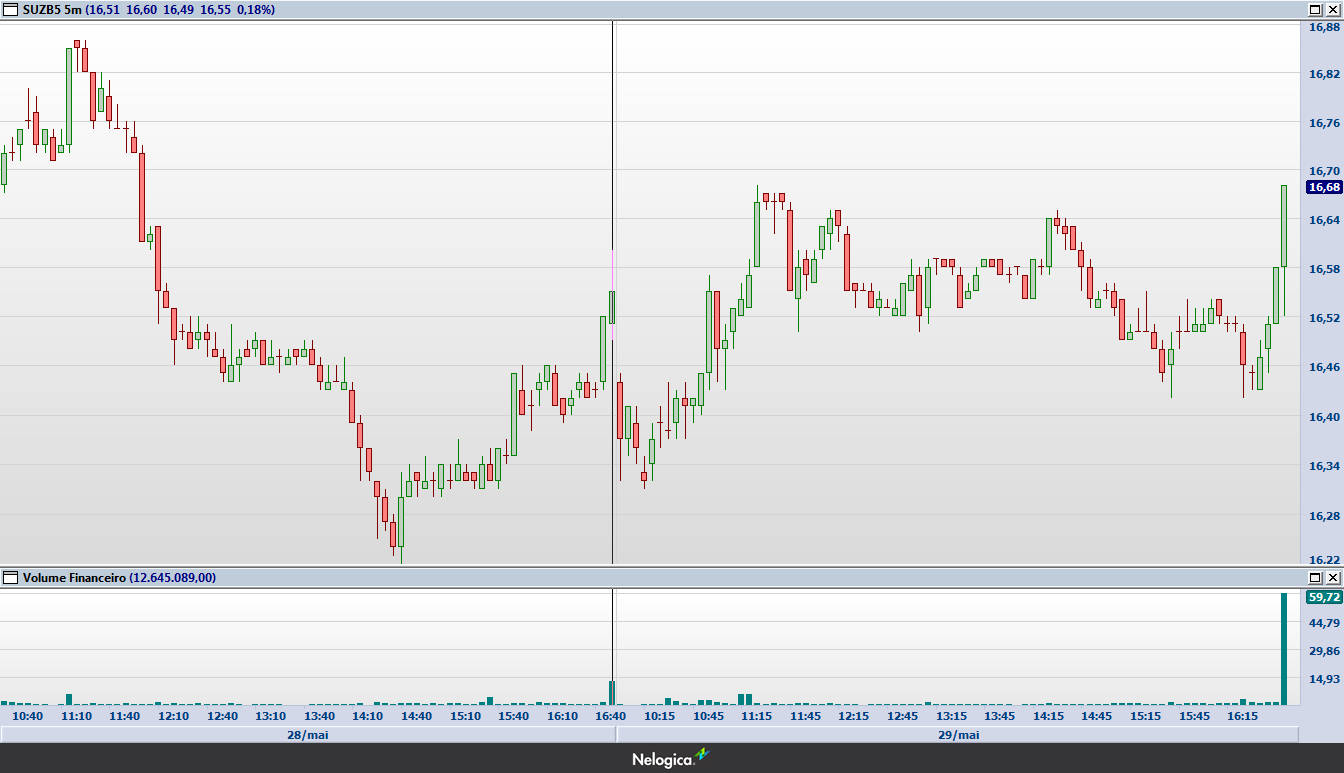Click the 14,93 volume axis label

[x=1324, y=679]
